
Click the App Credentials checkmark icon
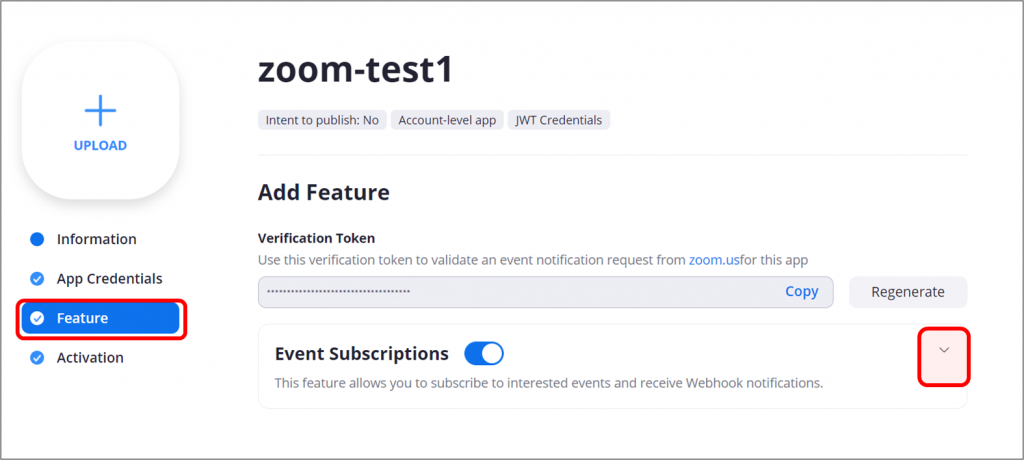pos(38,279)
